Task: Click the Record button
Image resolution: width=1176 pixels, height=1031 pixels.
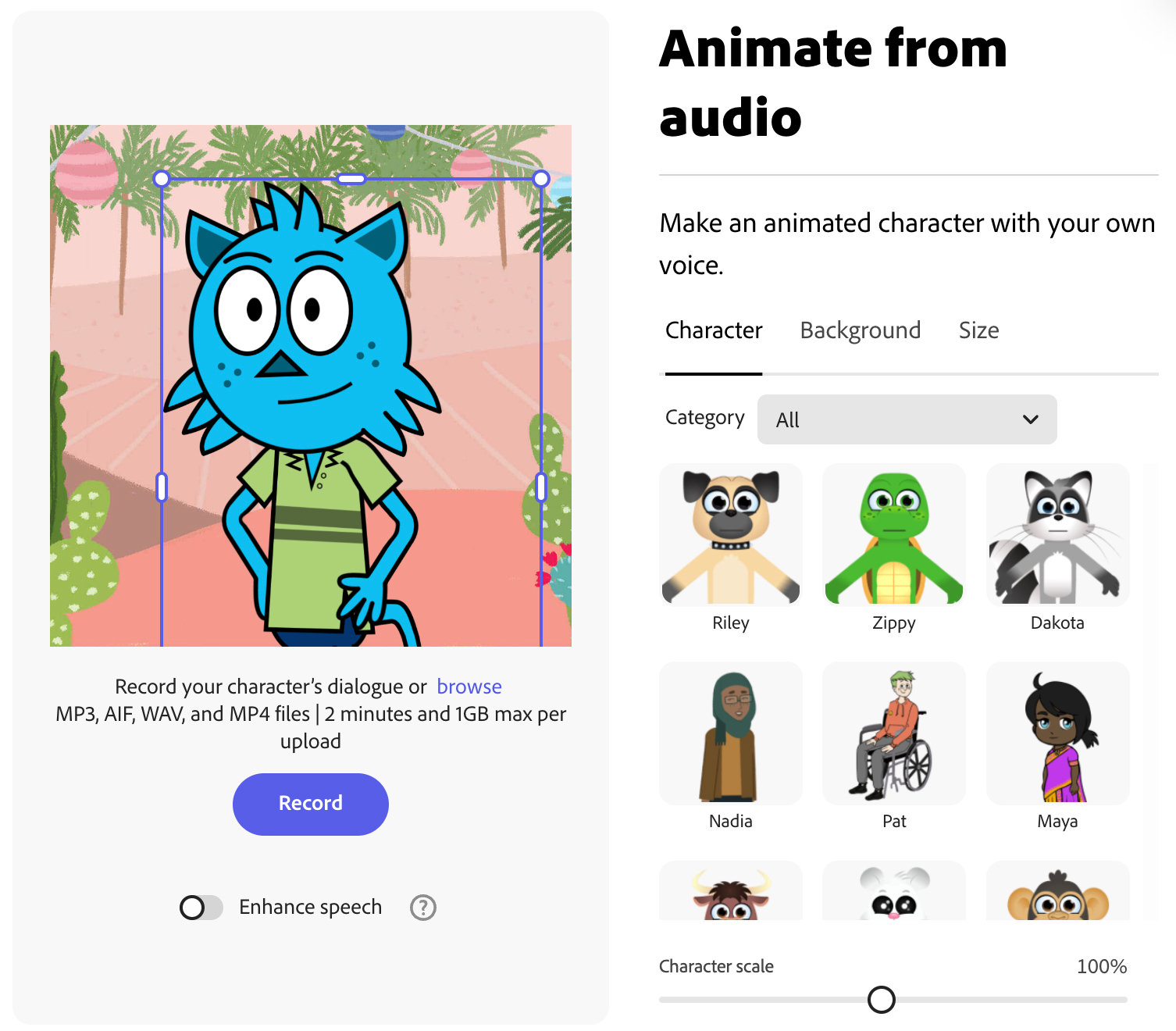Action: coord(311,804)
